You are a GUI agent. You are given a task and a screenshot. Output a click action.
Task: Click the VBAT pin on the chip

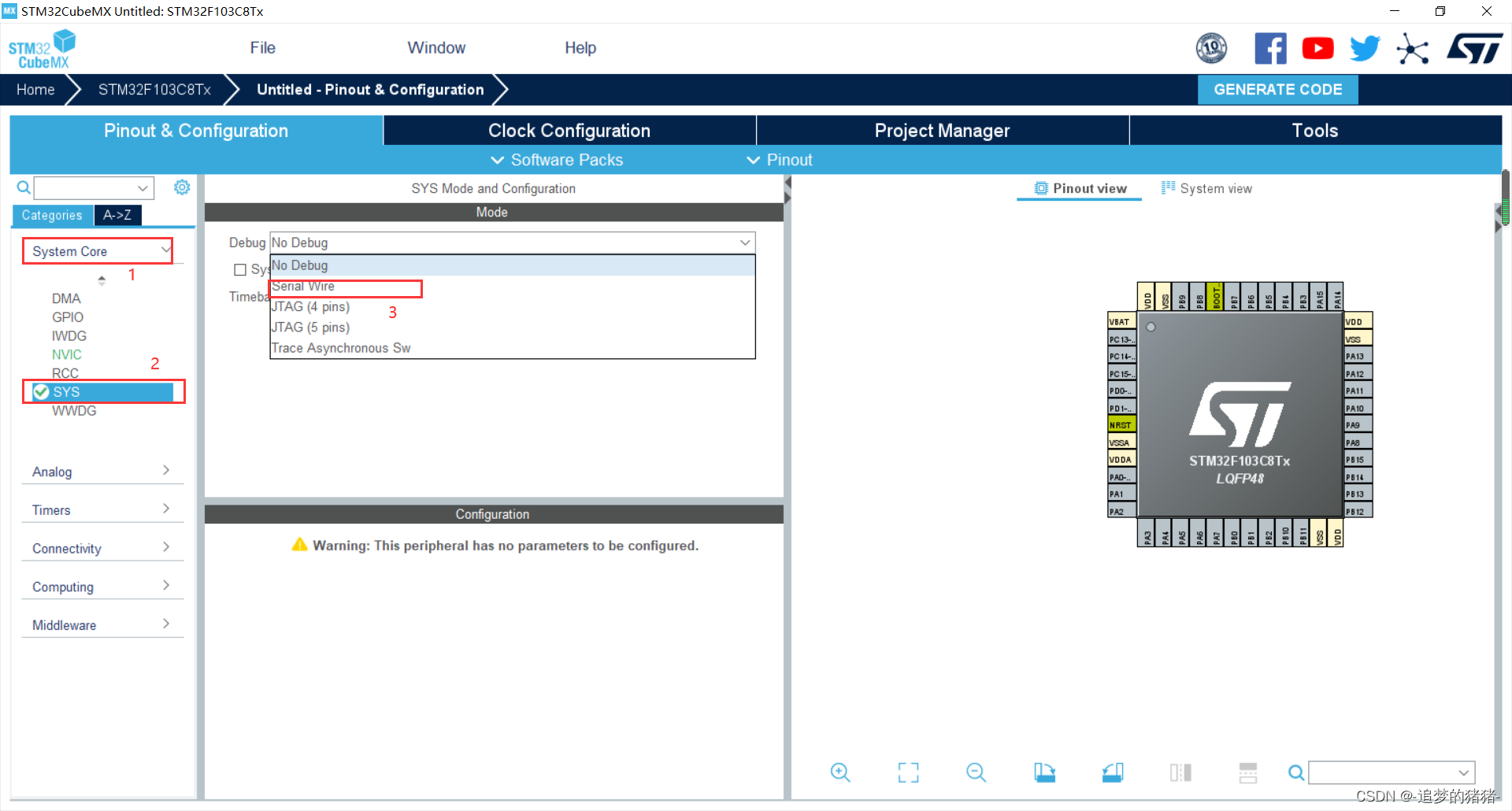tap(1121, 321)
